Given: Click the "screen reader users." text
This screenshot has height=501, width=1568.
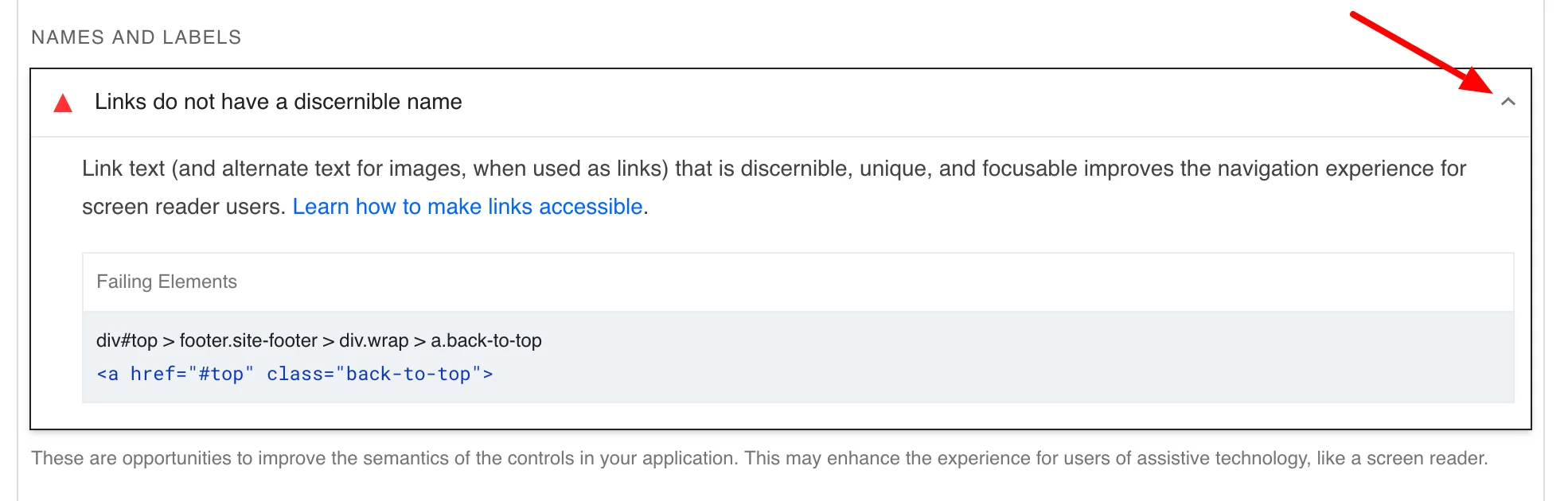Looking at the screenshot, I should click(x=184, y=207).
